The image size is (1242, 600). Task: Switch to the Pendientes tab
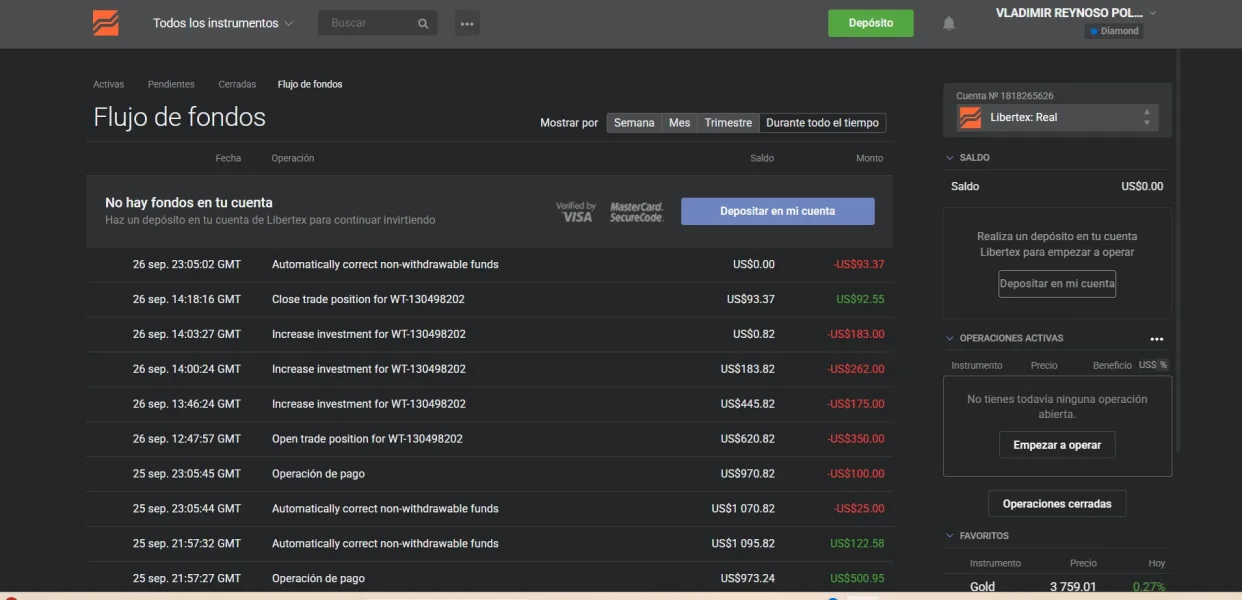(171, 85)
